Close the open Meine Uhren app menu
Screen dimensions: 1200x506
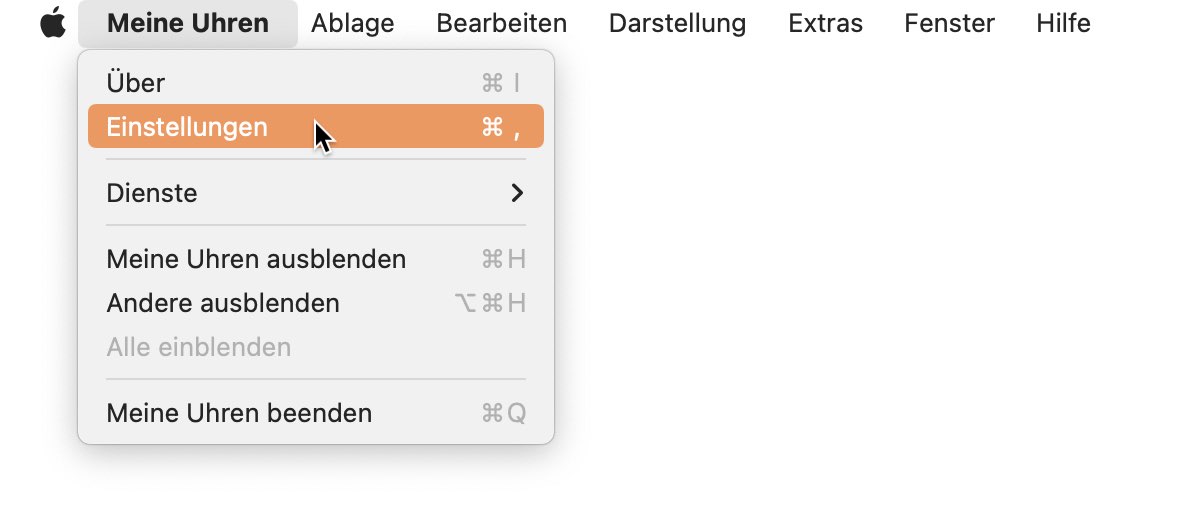188,23
